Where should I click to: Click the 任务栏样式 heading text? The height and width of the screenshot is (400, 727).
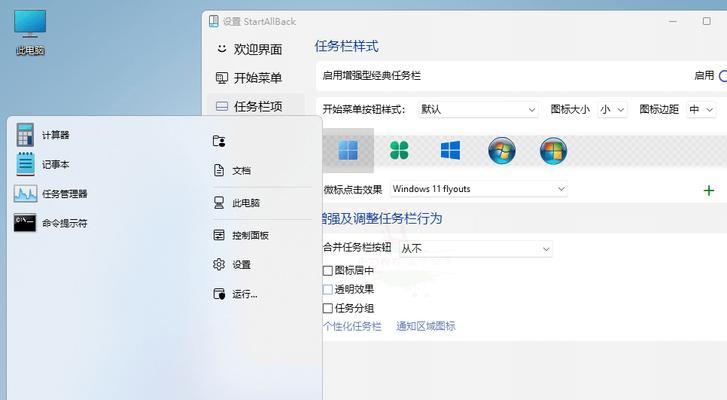tap(346, 46)
